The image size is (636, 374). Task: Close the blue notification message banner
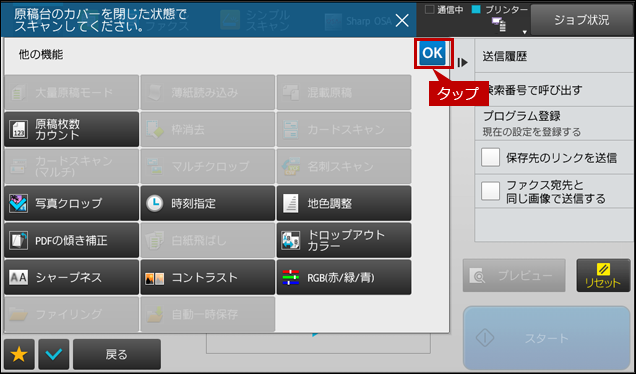tap(402, 20)
